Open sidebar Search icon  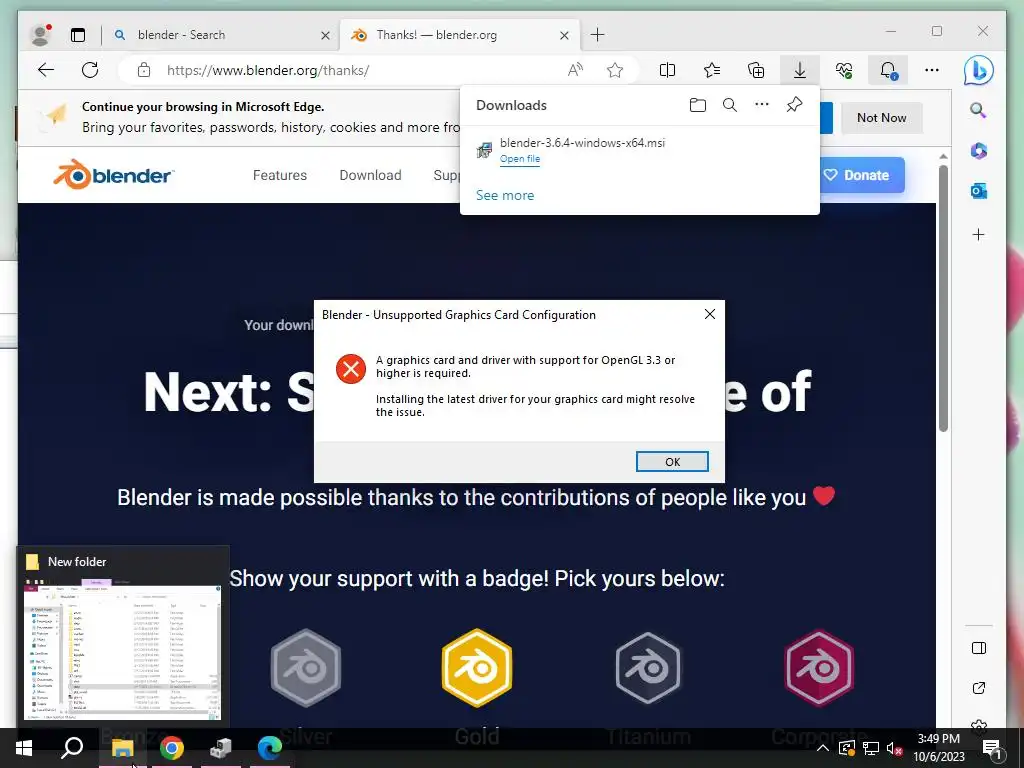coord(978,110)
